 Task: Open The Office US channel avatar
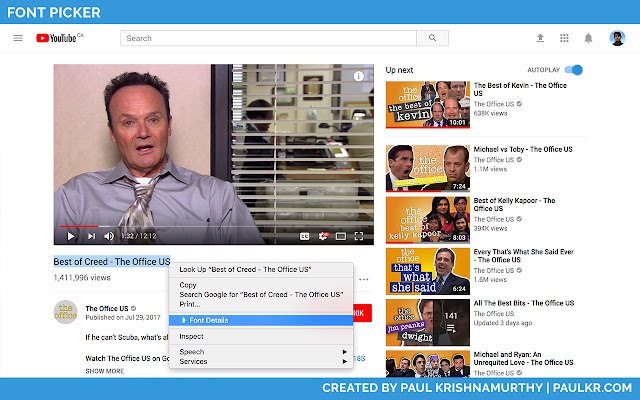(x=66, y=312)
